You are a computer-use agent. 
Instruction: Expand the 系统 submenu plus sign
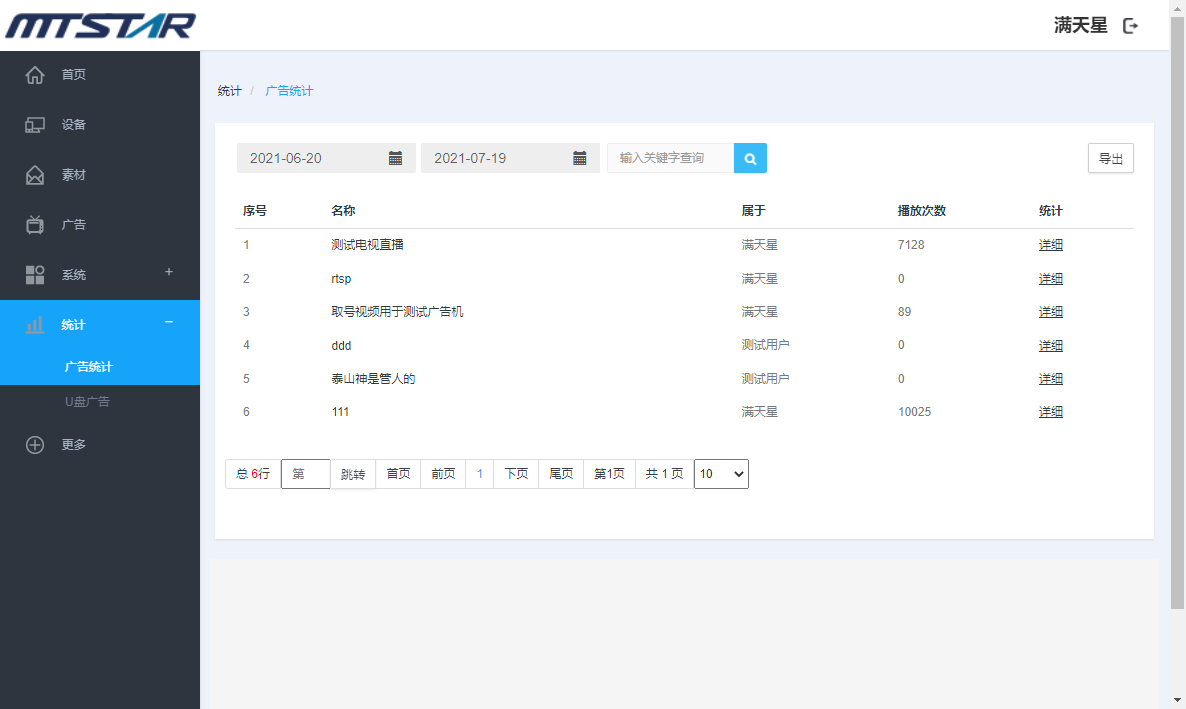pyautogui.click(x=169, y=272)
